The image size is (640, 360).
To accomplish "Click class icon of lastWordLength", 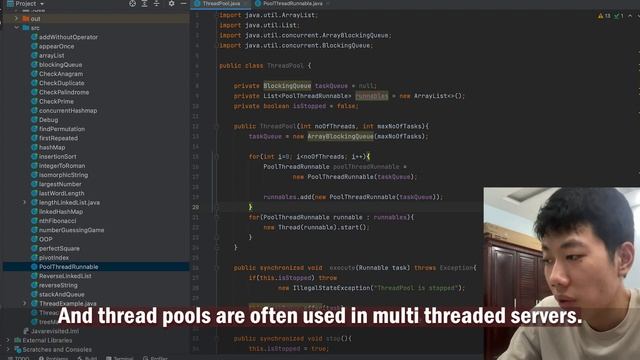I will click(x=34, y=193).
